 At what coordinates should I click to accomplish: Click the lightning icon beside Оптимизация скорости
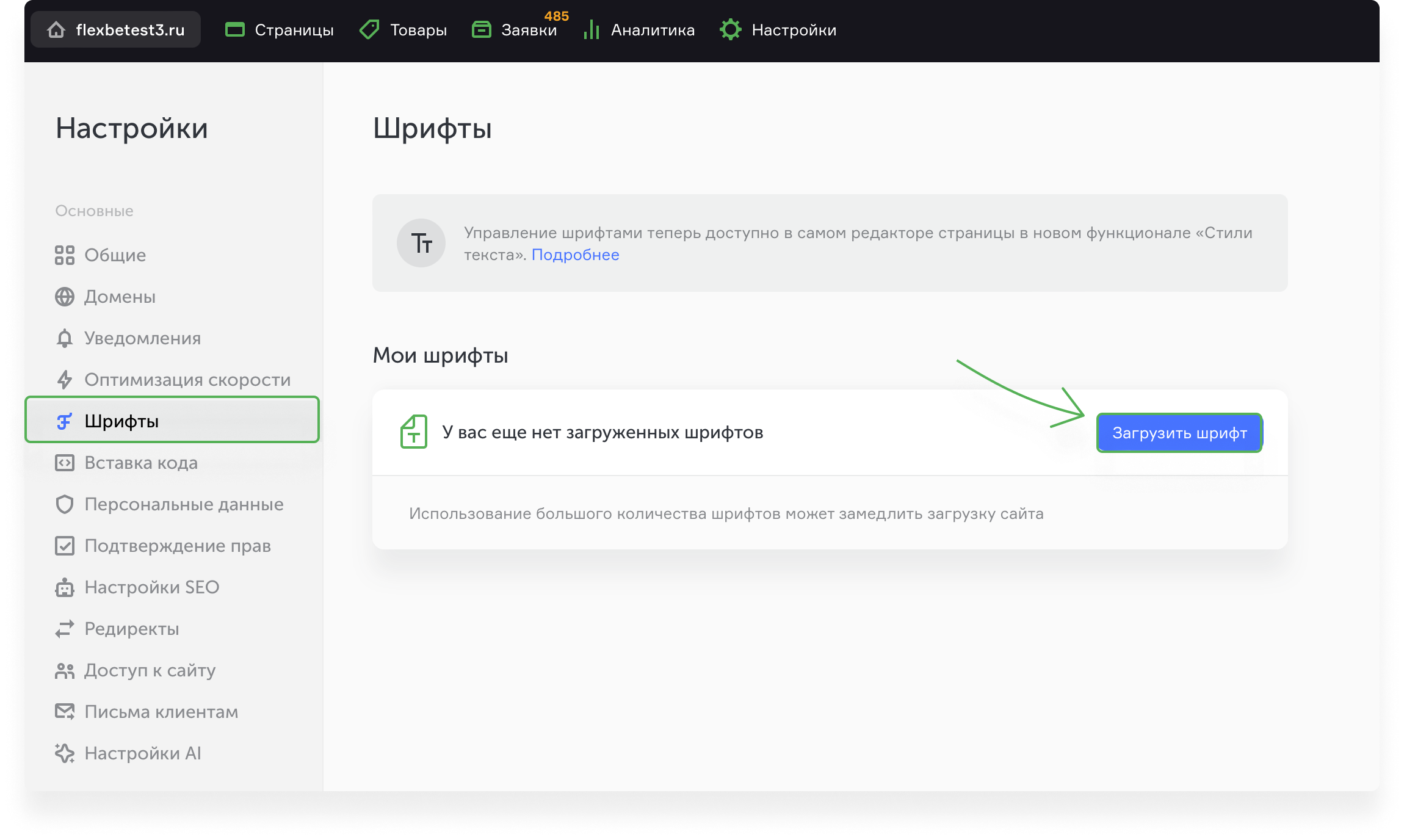65,380
